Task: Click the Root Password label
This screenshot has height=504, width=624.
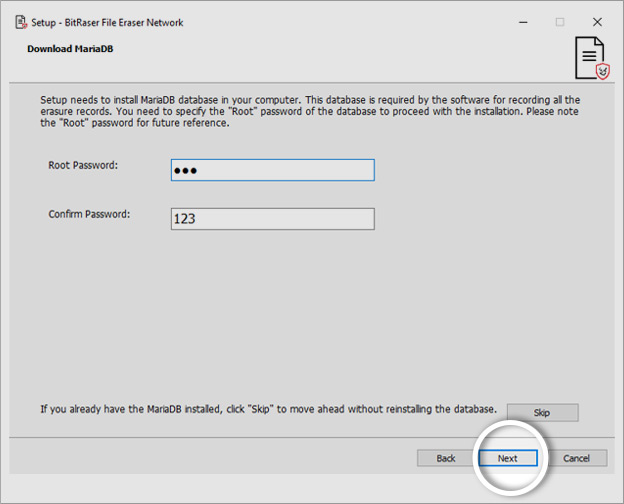Action: pyautogui.click(x=83, y=165)
